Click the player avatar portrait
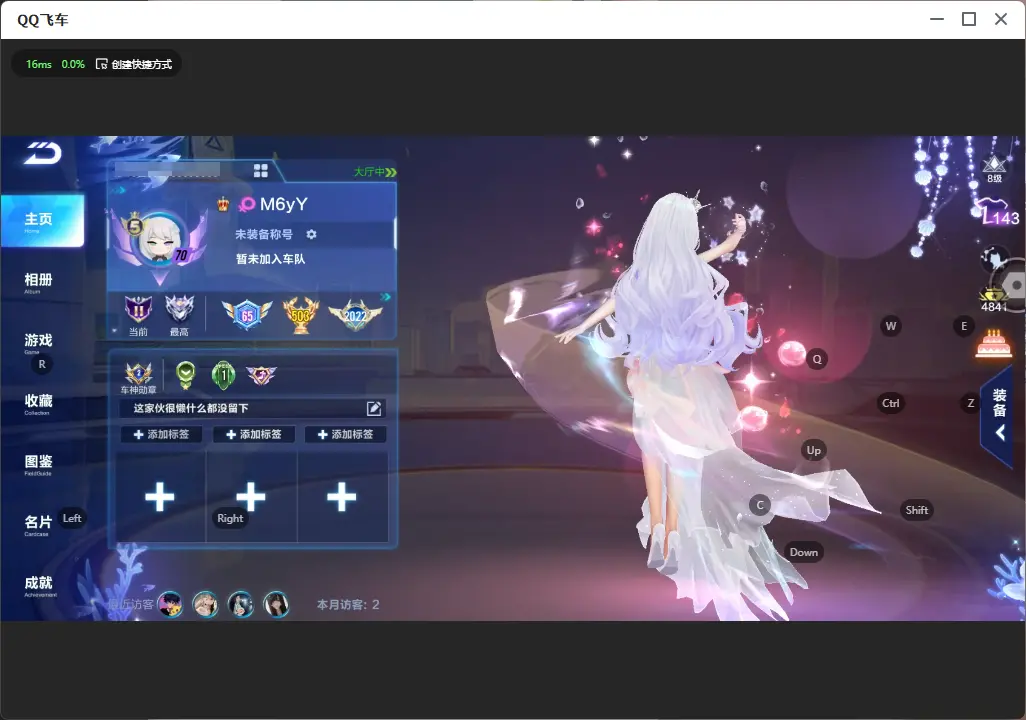This screenshot has height=720, width=1026. 160,239
